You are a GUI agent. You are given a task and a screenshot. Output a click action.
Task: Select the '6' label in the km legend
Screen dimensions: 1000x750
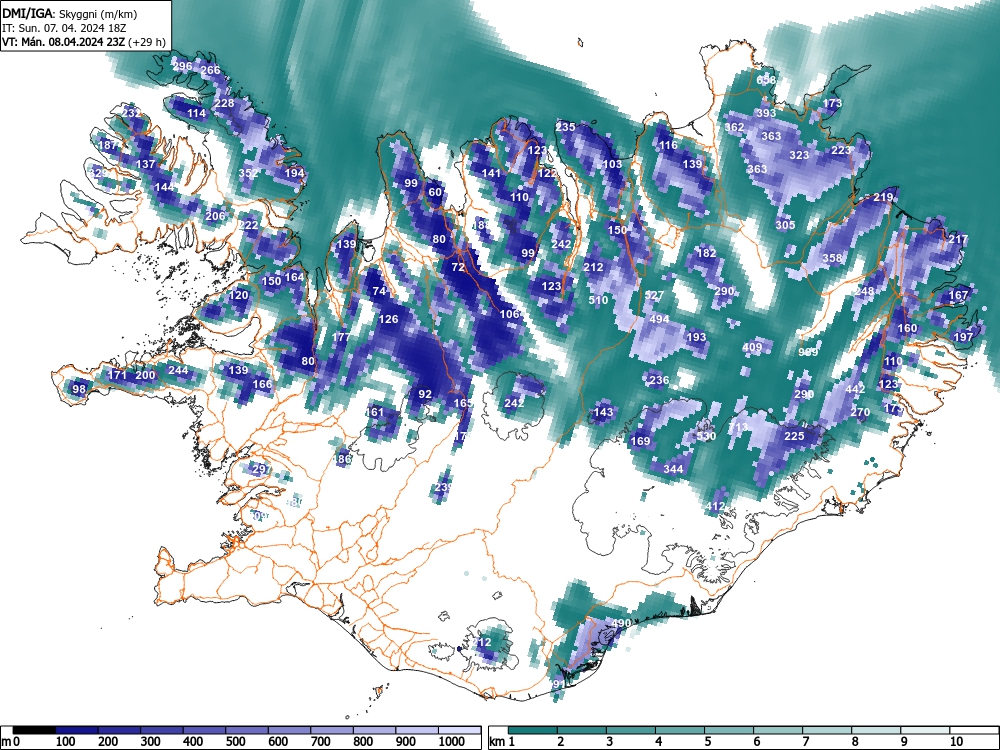click(x=756, y=742)
